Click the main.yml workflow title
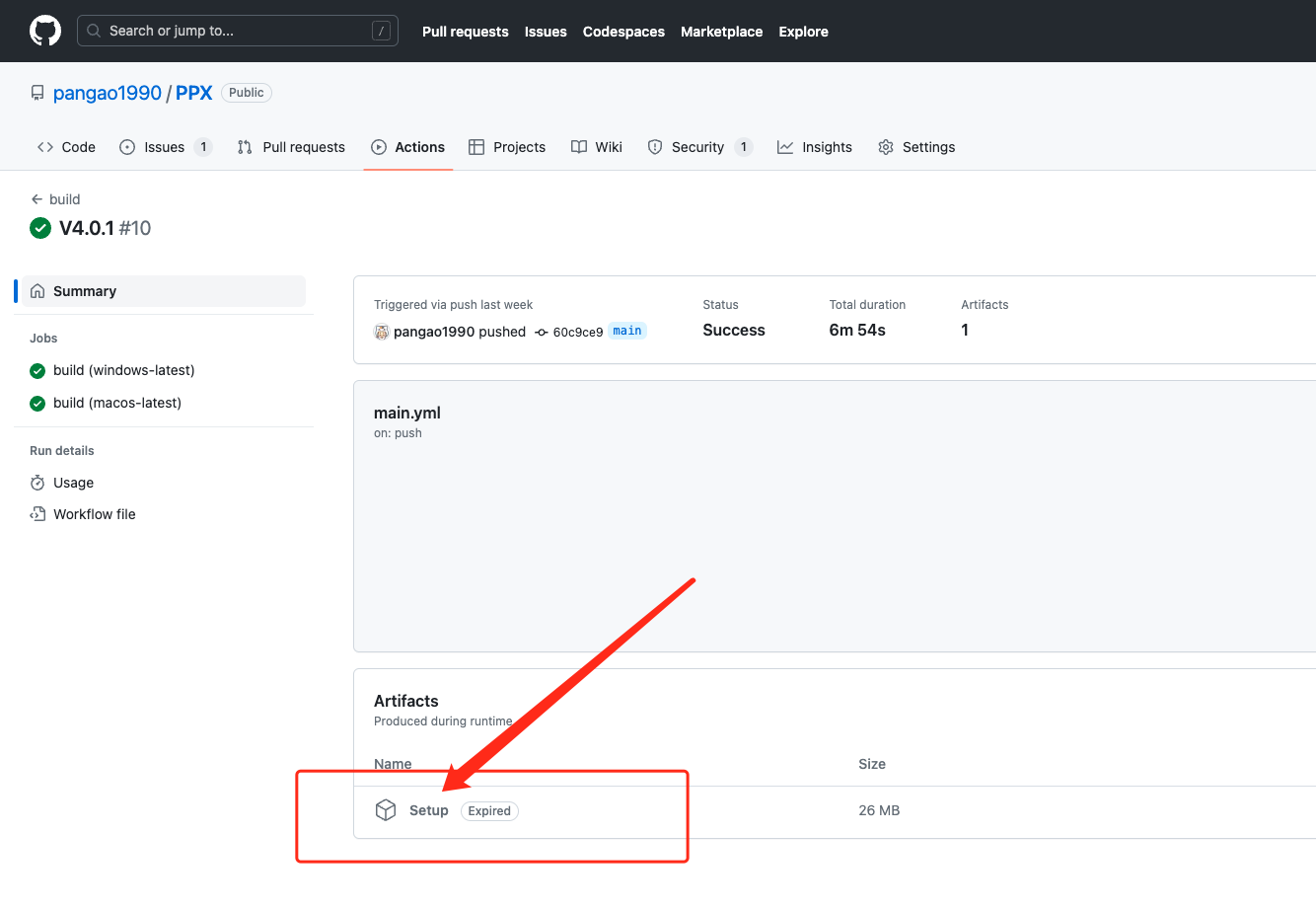Screen dimensions: 1316x909 tap(407, 413)
